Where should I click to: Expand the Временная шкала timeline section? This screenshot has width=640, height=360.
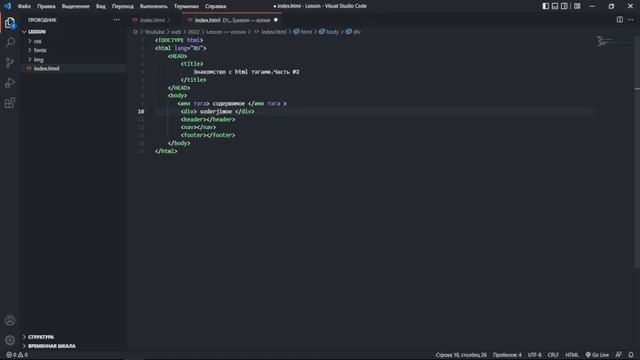tap(51, 346)
